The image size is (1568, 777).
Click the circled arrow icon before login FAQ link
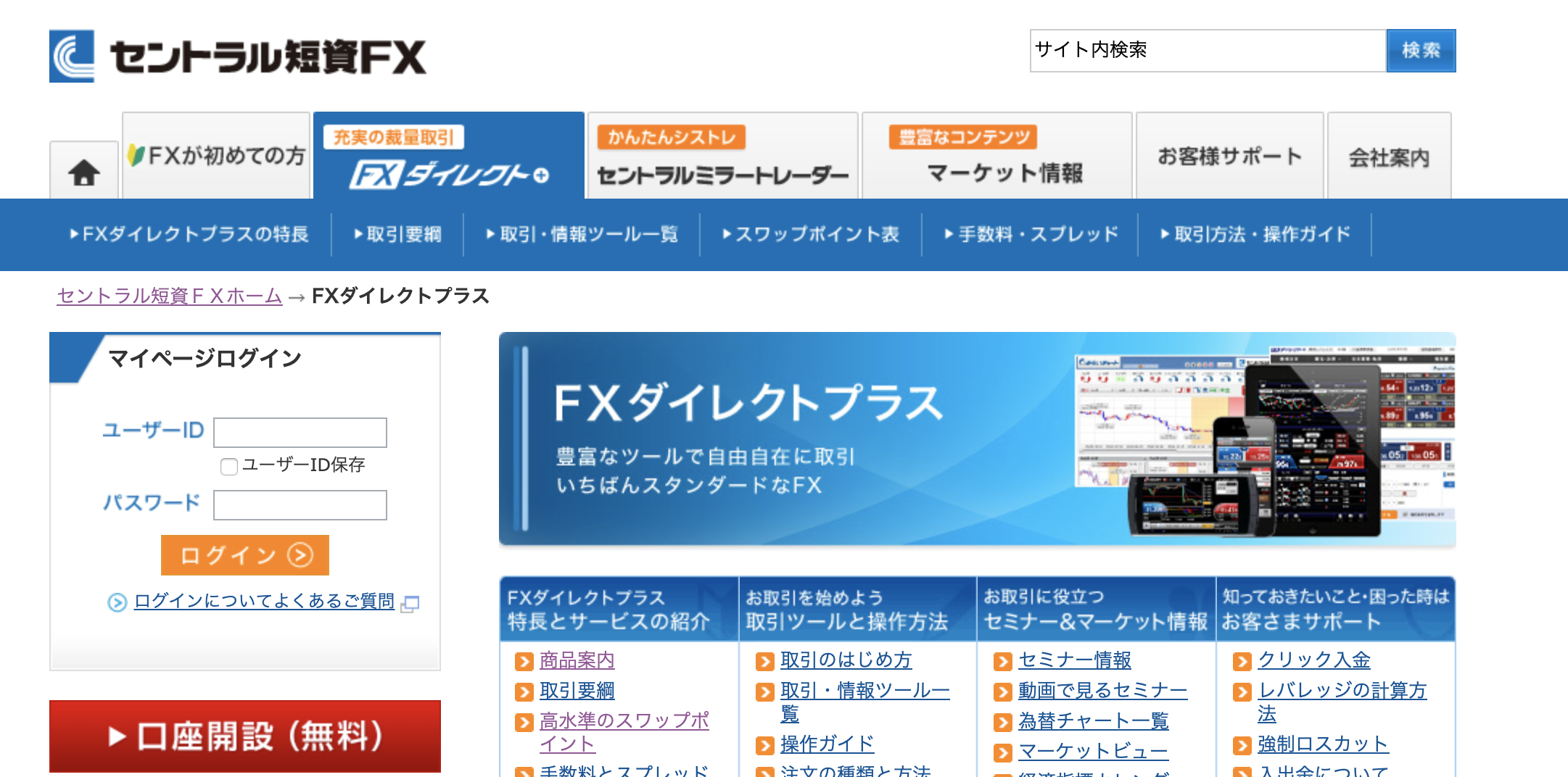click(x=117, y=602)
